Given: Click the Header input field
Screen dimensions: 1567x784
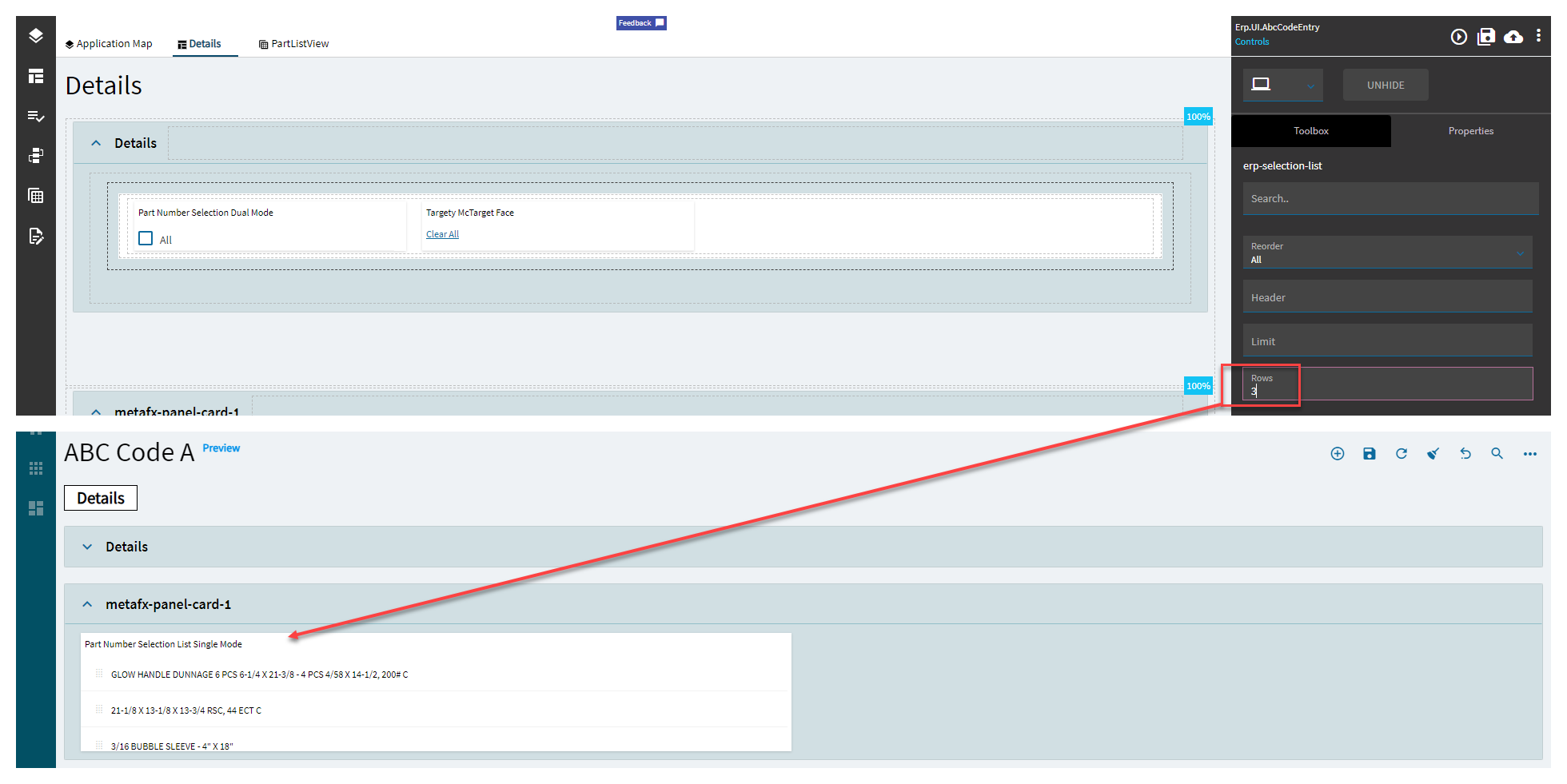Looking at the screenshot, I should [x=1387, y=296].
